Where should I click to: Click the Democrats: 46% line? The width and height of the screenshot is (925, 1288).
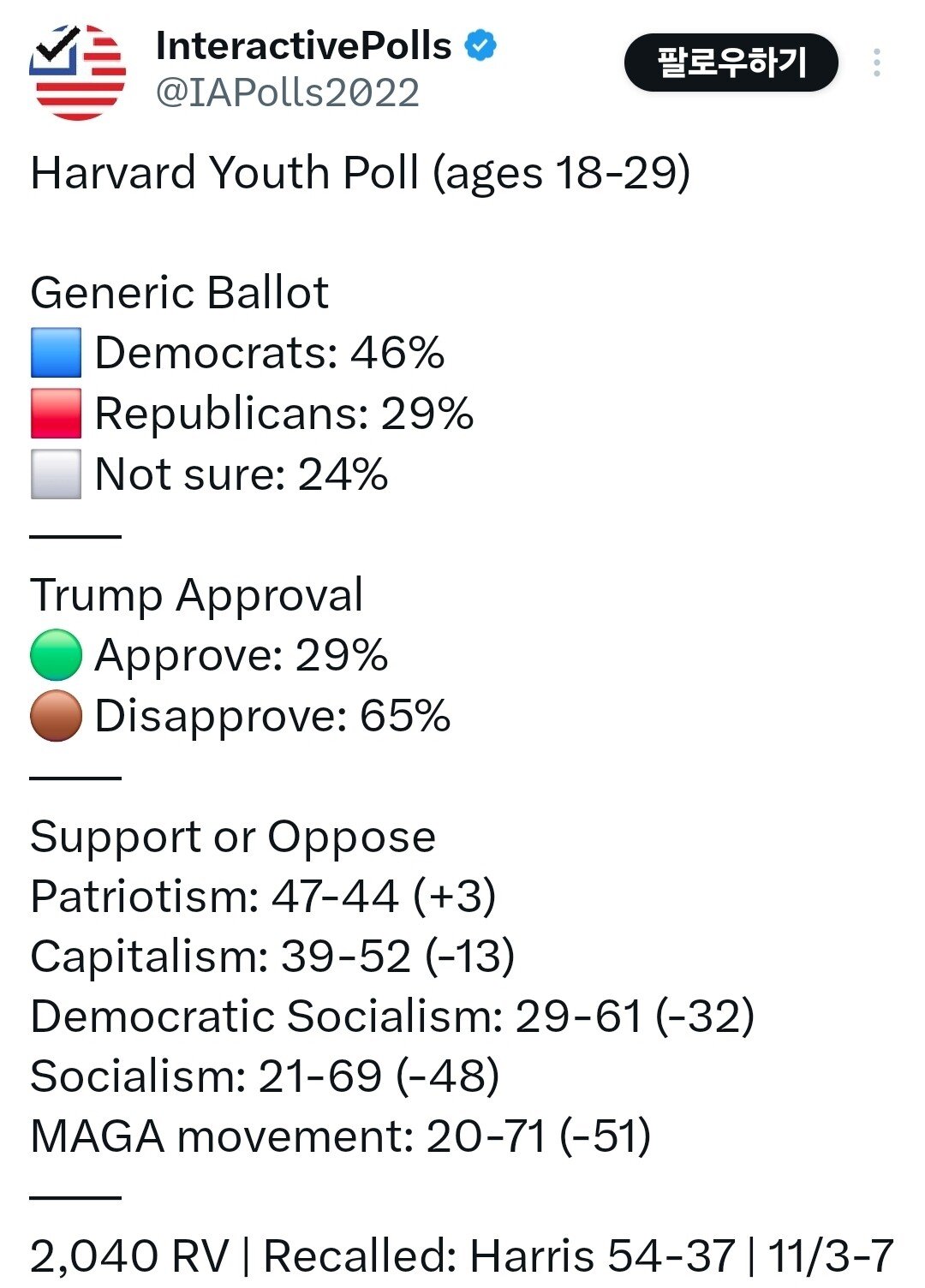269,353
